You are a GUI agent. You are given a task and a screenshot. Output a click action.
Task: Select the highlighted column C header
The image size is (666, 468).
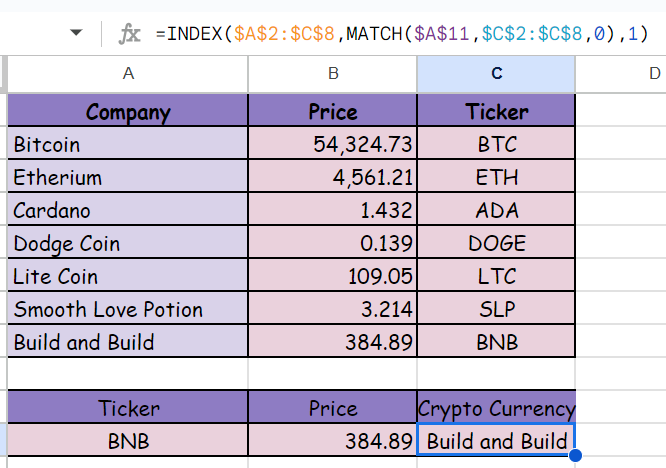tap(497, 73)
